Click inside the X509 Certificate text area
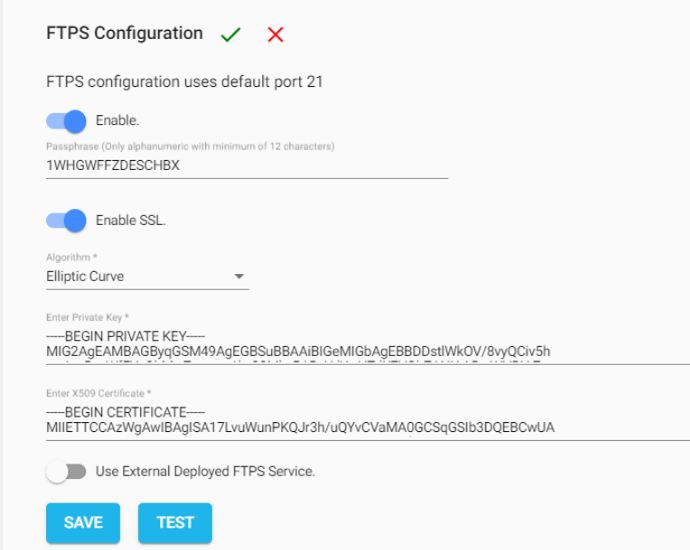Image resolution: width=690 pixels, height=550 pixels. click(368, 421)
